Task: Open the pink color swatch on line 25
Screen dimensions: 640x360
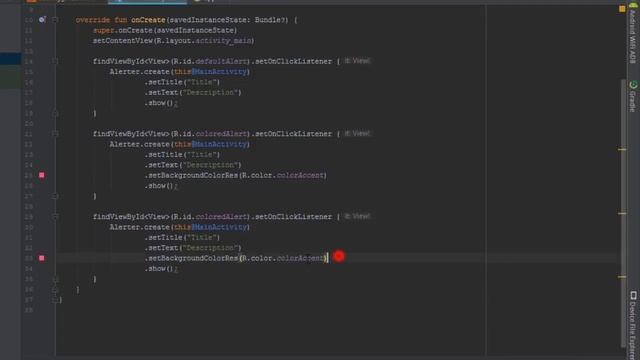Action: click(42, 175)
